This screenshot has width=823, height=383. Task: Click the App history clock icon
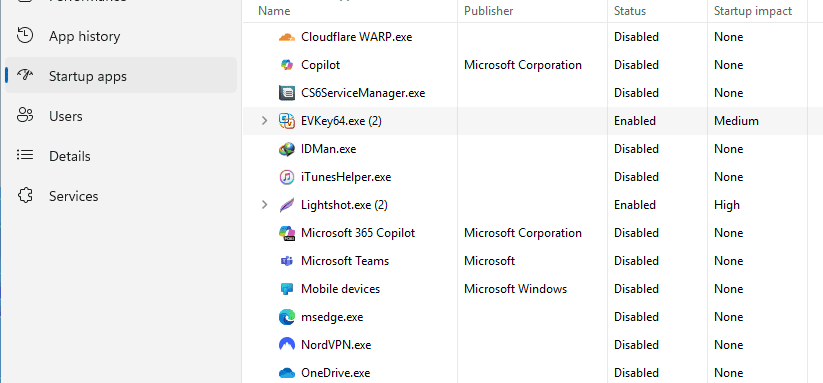[25, 36]
